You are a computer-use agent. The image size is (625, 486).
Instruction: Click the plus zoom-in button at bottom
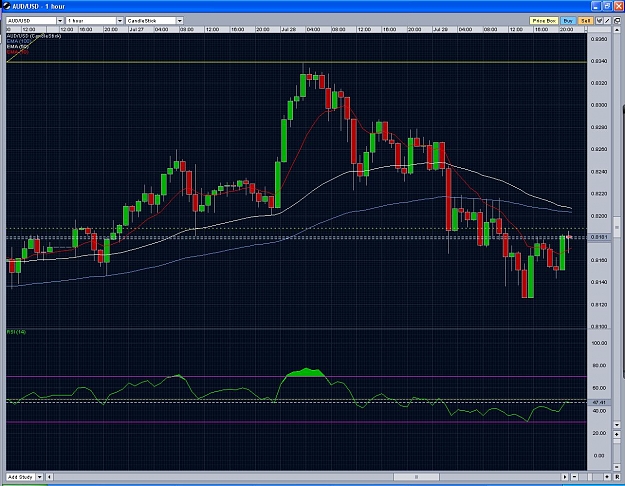(x=607, y=477)
